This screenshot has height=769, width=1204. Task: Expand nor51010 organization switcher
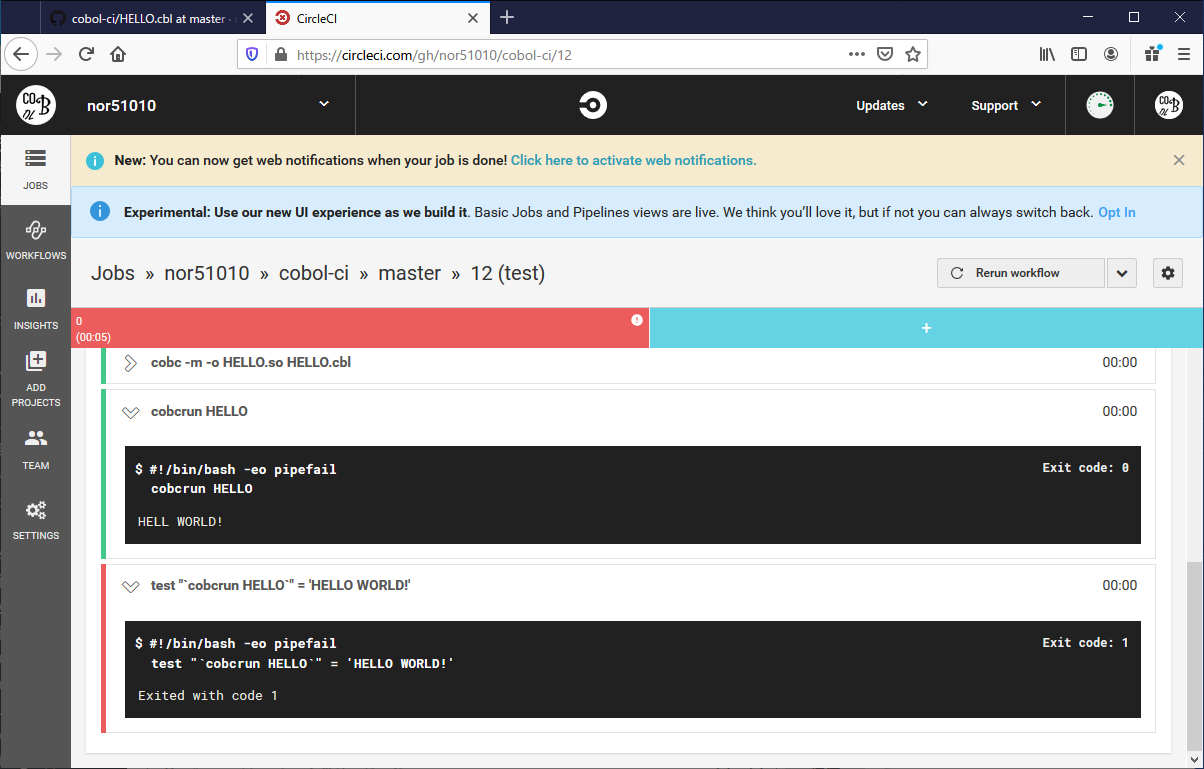(323, 104)
